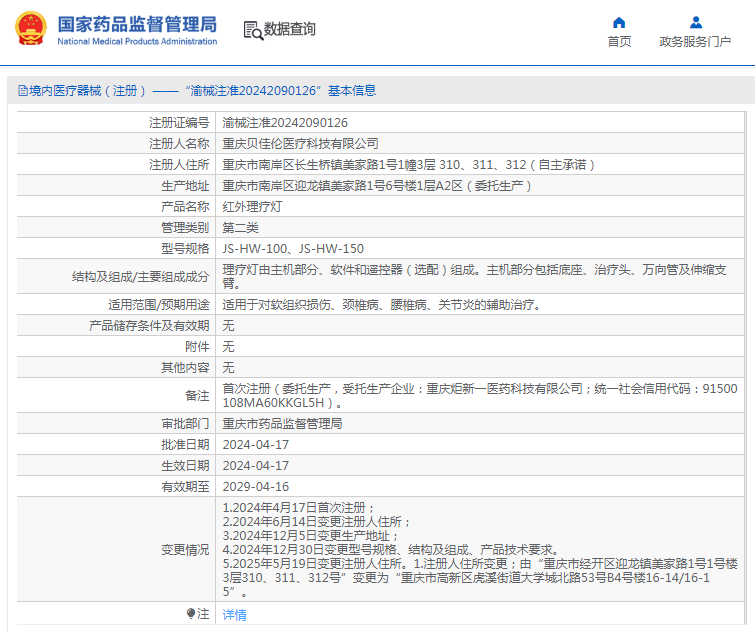The width and height of the screenshot is (755, 632).
Task: Click change entry 2024年6月14日变更注册人住所
Action: point(316,521)
